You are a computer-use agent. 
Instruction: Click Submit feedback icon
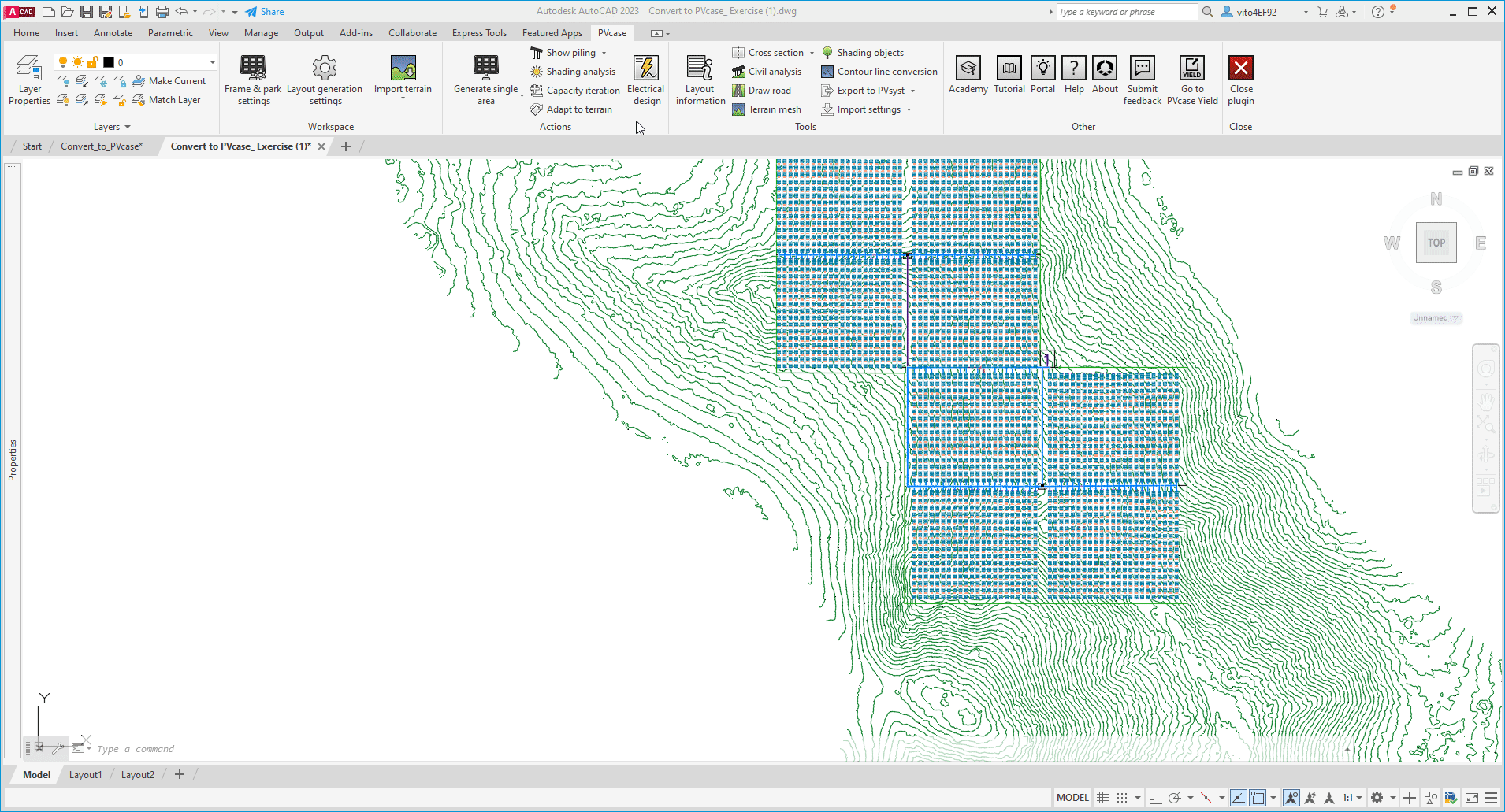pyautogui.click(x=1143, y=68)
